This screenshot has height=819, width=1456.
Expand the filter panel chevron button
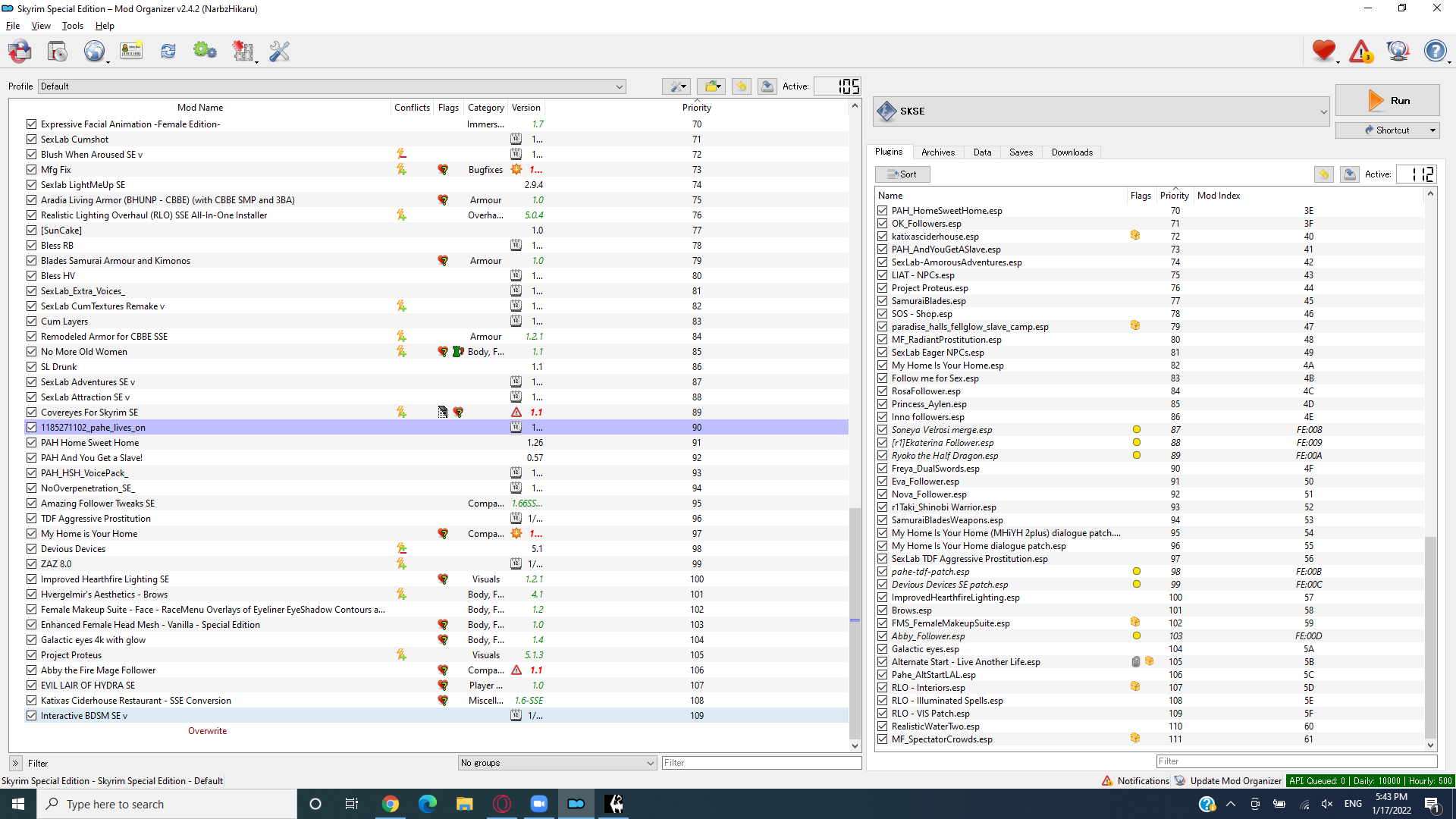pos(15,764)
